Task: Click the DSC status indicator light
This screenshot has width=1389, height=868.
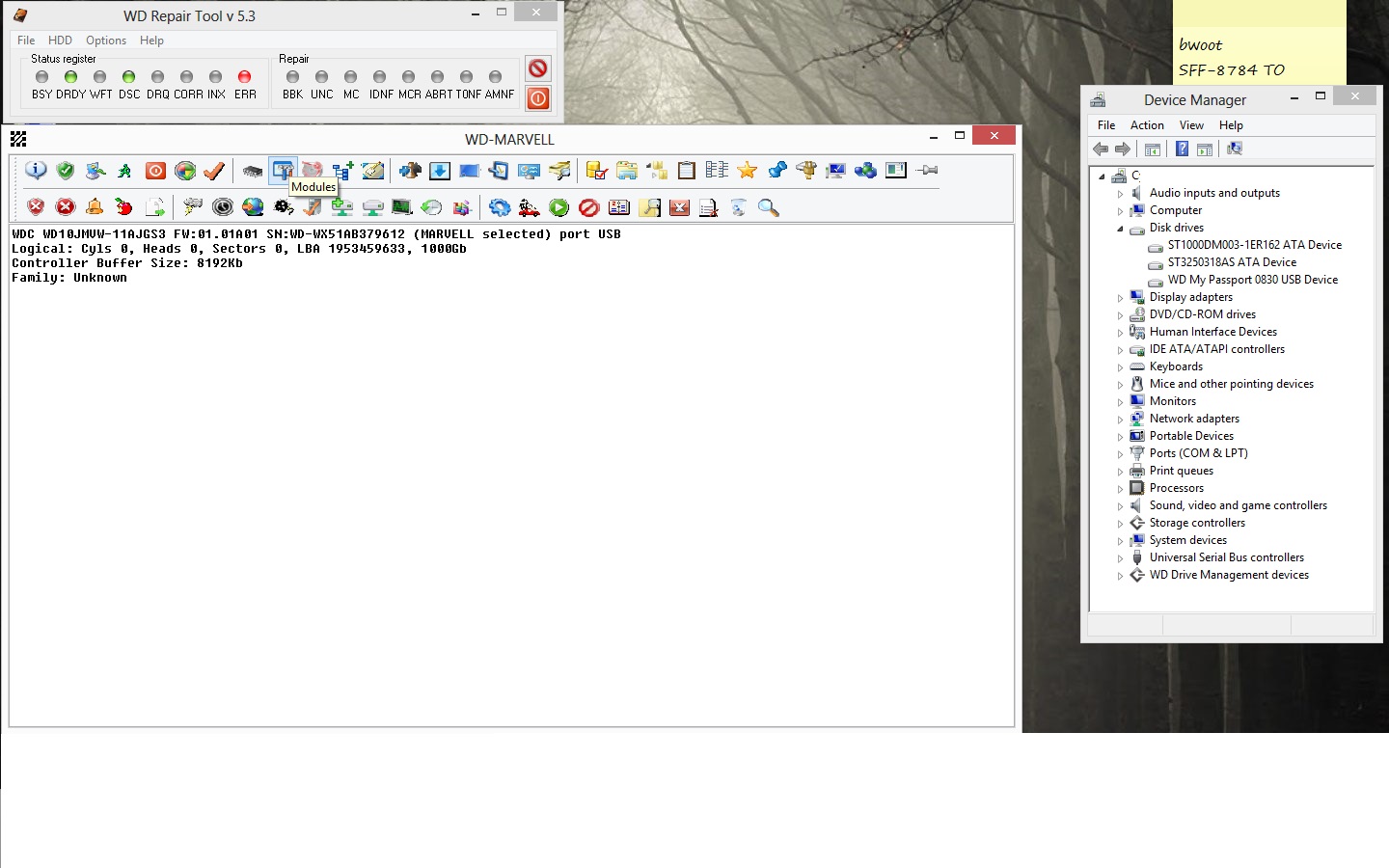Action: [128, 77]
